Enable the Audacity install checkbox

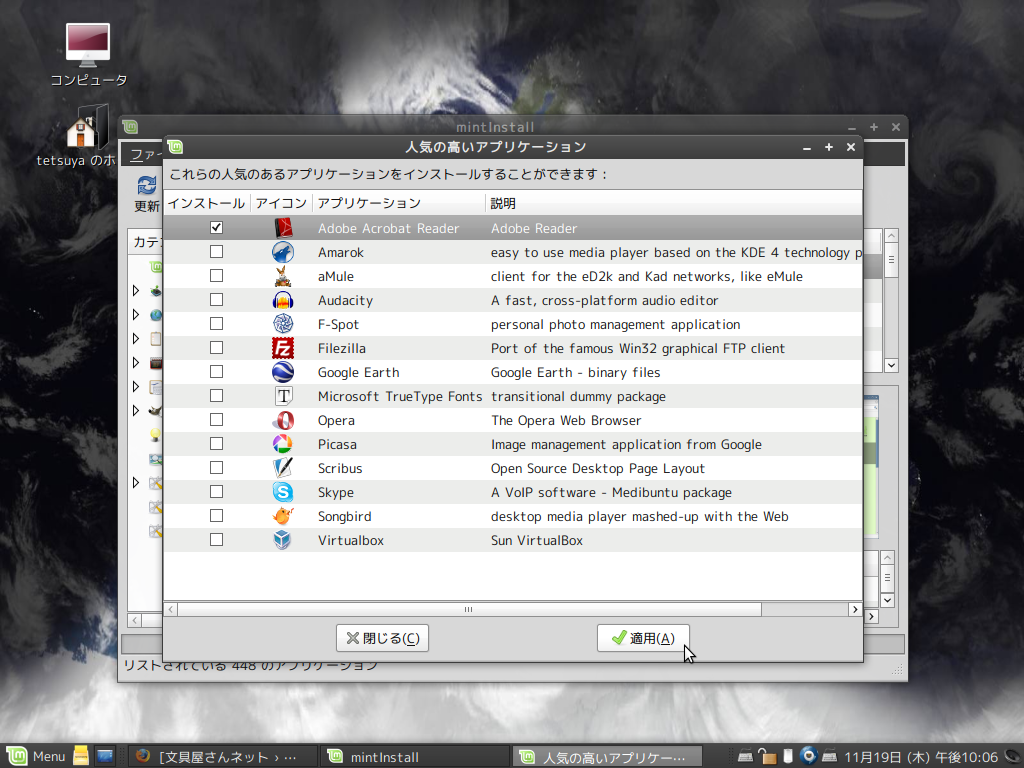coord(216,299)
